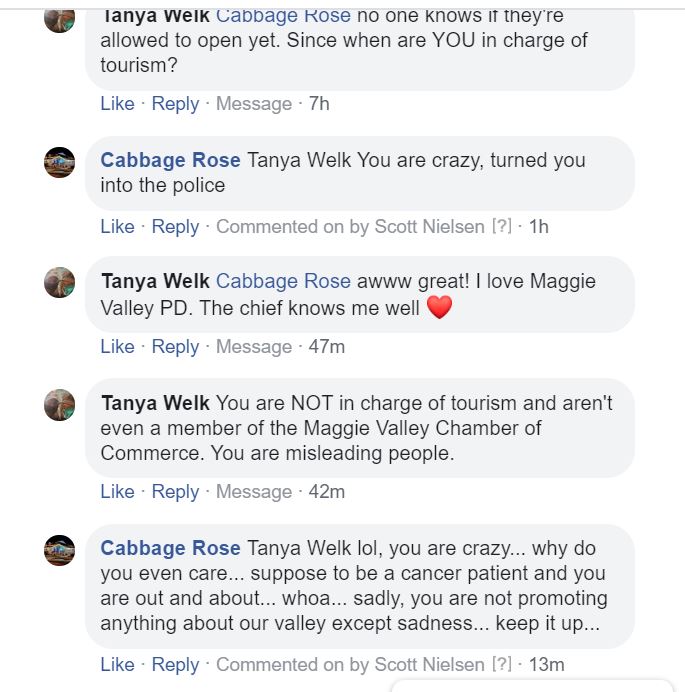Open the Cabbage Rose mention in the 47m comment
Screen dimensions: 685x692
[283, 282]
